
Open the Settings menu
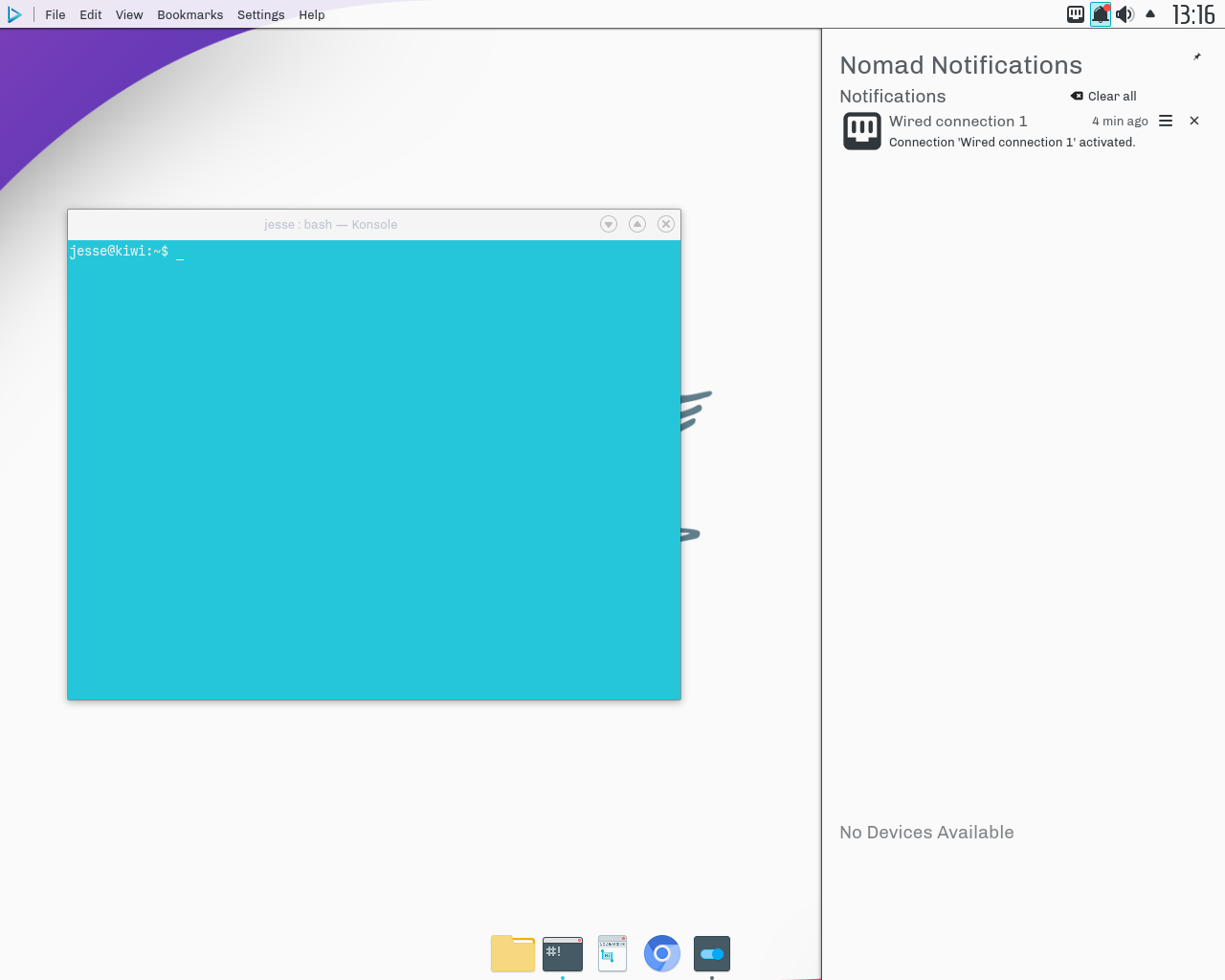point(261,14)
